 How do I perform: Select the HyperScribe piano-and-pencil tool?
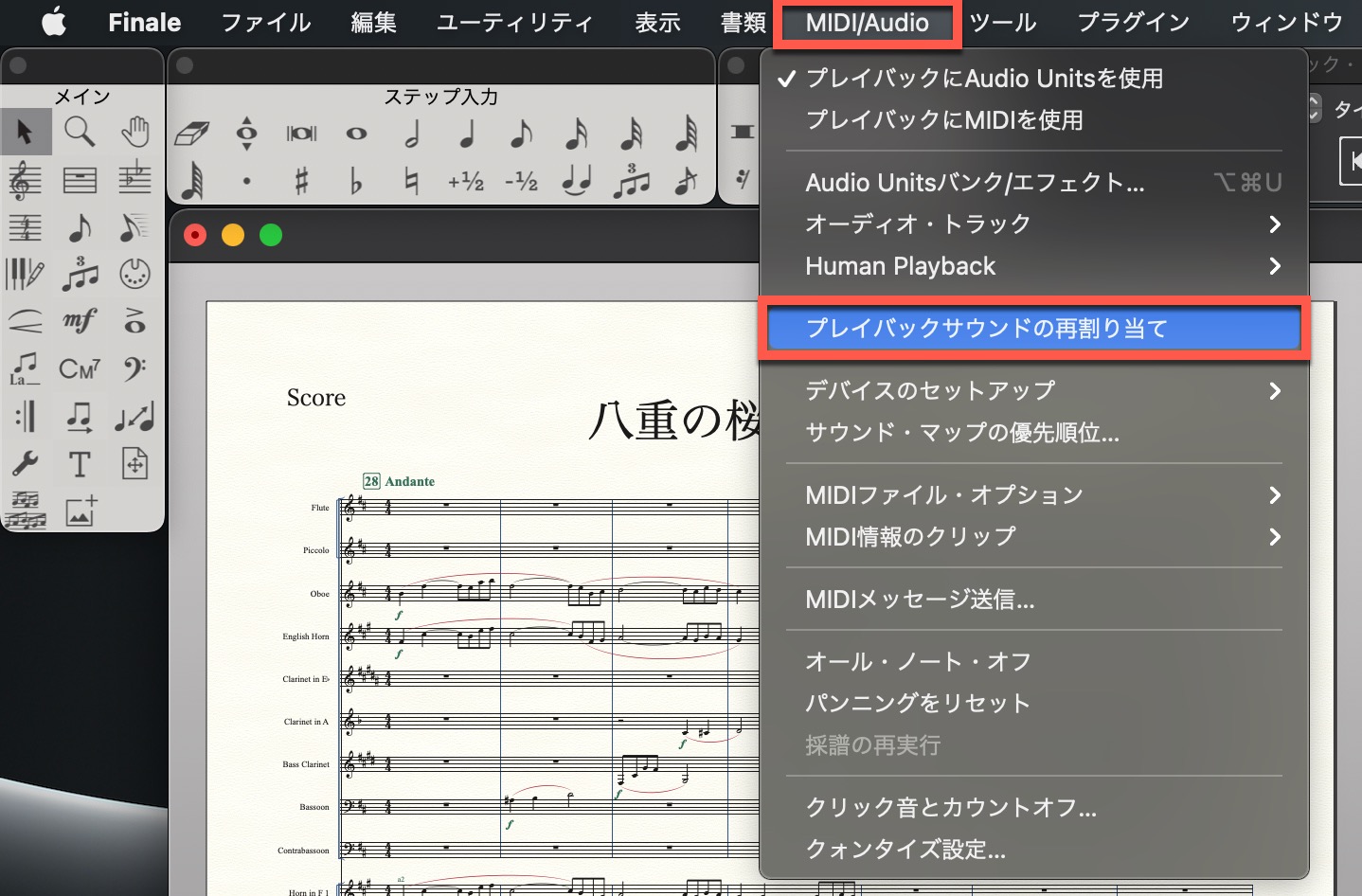[x=26, y=275]
